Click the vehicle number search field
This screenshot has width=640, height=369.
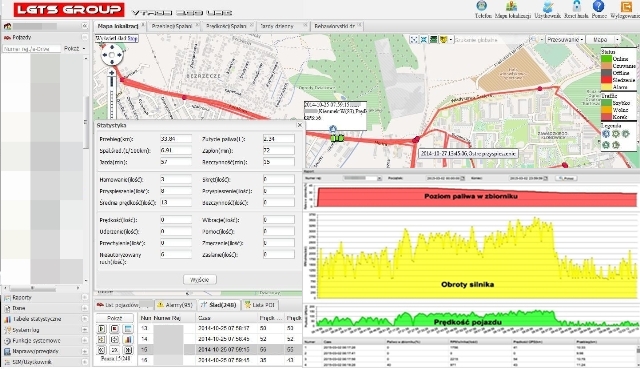pyautogui.click(x=31, y=49)
